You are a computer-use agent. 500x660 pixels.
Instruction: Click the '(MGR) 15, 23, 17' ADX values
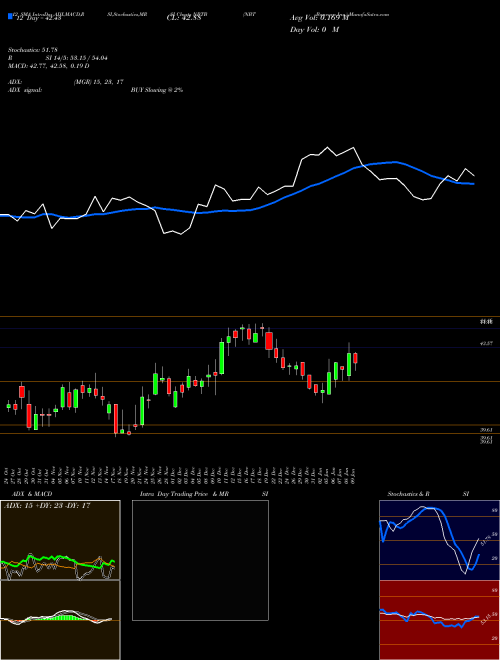pos(98,82)
